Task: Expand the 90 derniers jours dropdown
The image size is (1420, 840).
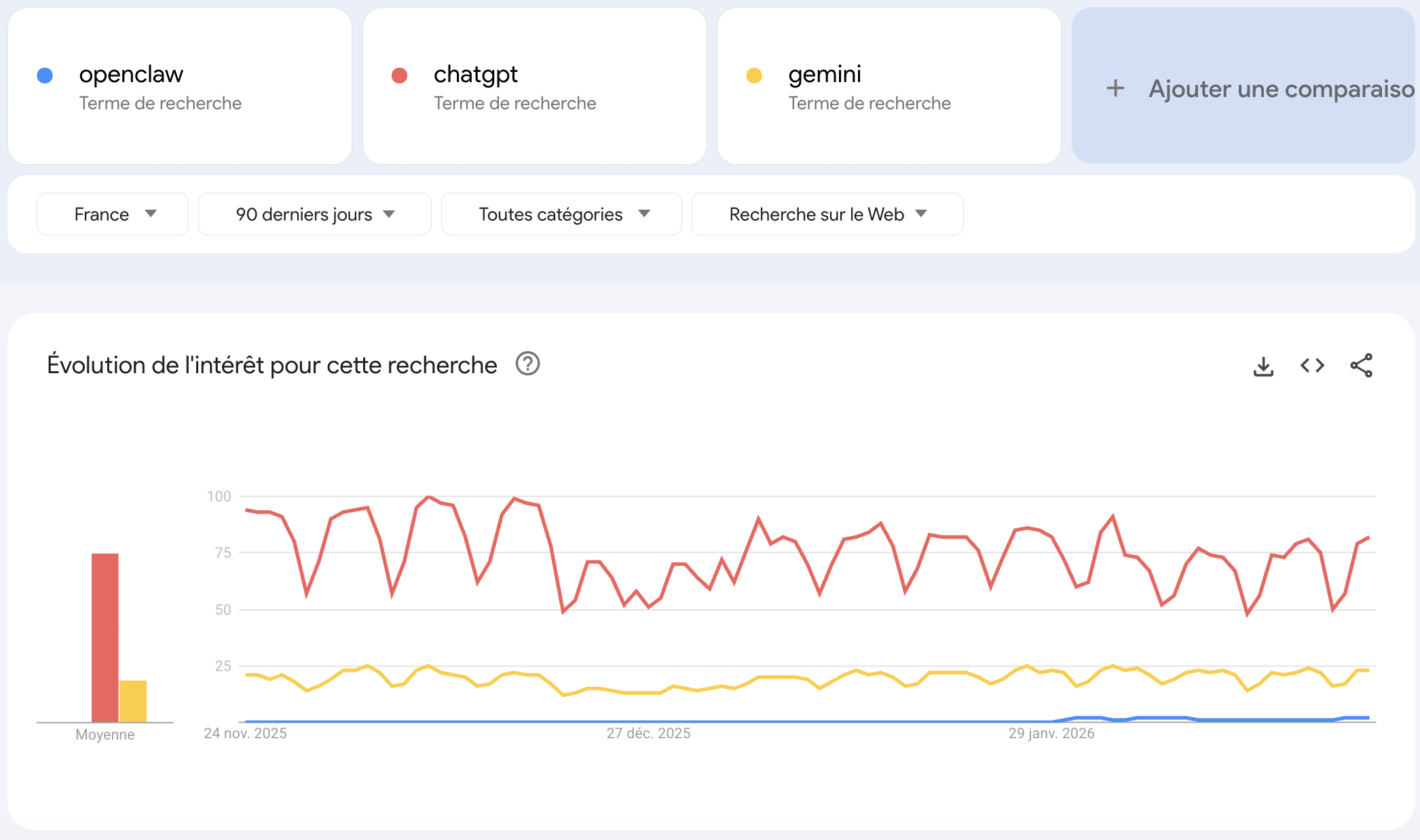Action: click(x=314, y=214)
